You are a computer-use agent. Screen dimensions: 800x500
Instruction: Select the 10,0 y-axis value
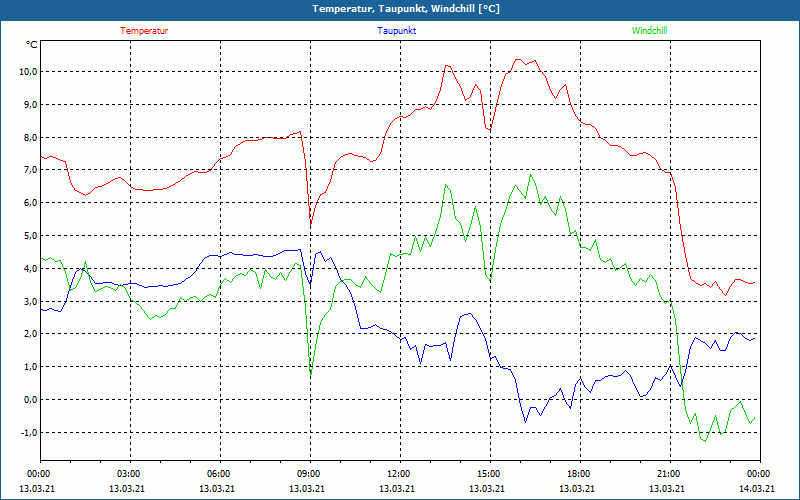pos(29,72)
